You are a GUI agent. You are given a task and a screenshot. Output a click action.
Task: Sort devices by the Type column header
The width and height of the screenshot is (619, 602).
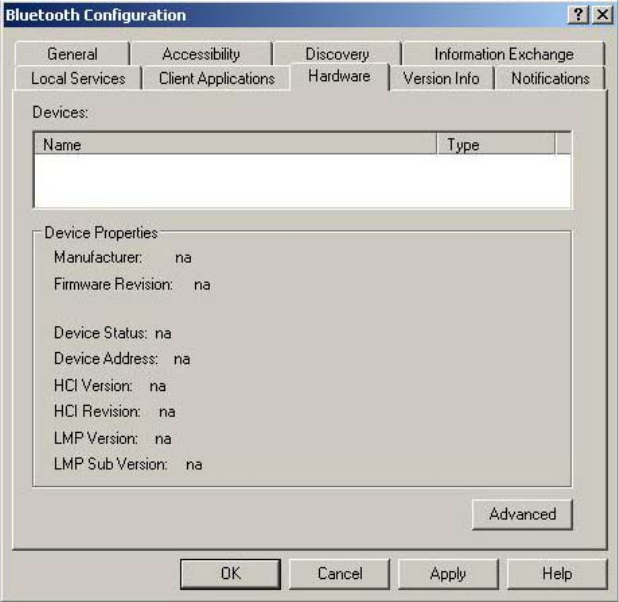click(x=496, y=144)
